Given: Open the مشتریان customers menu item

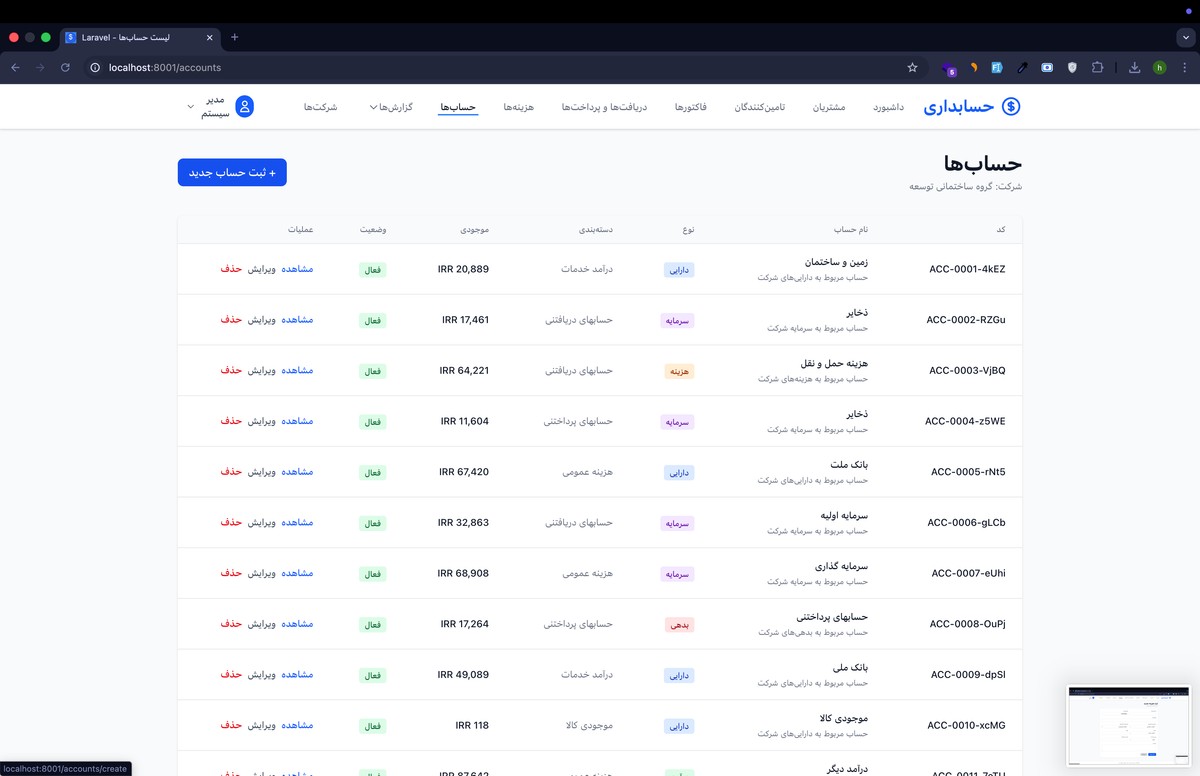Looking at the screenshot, I should tap(828, 107).
